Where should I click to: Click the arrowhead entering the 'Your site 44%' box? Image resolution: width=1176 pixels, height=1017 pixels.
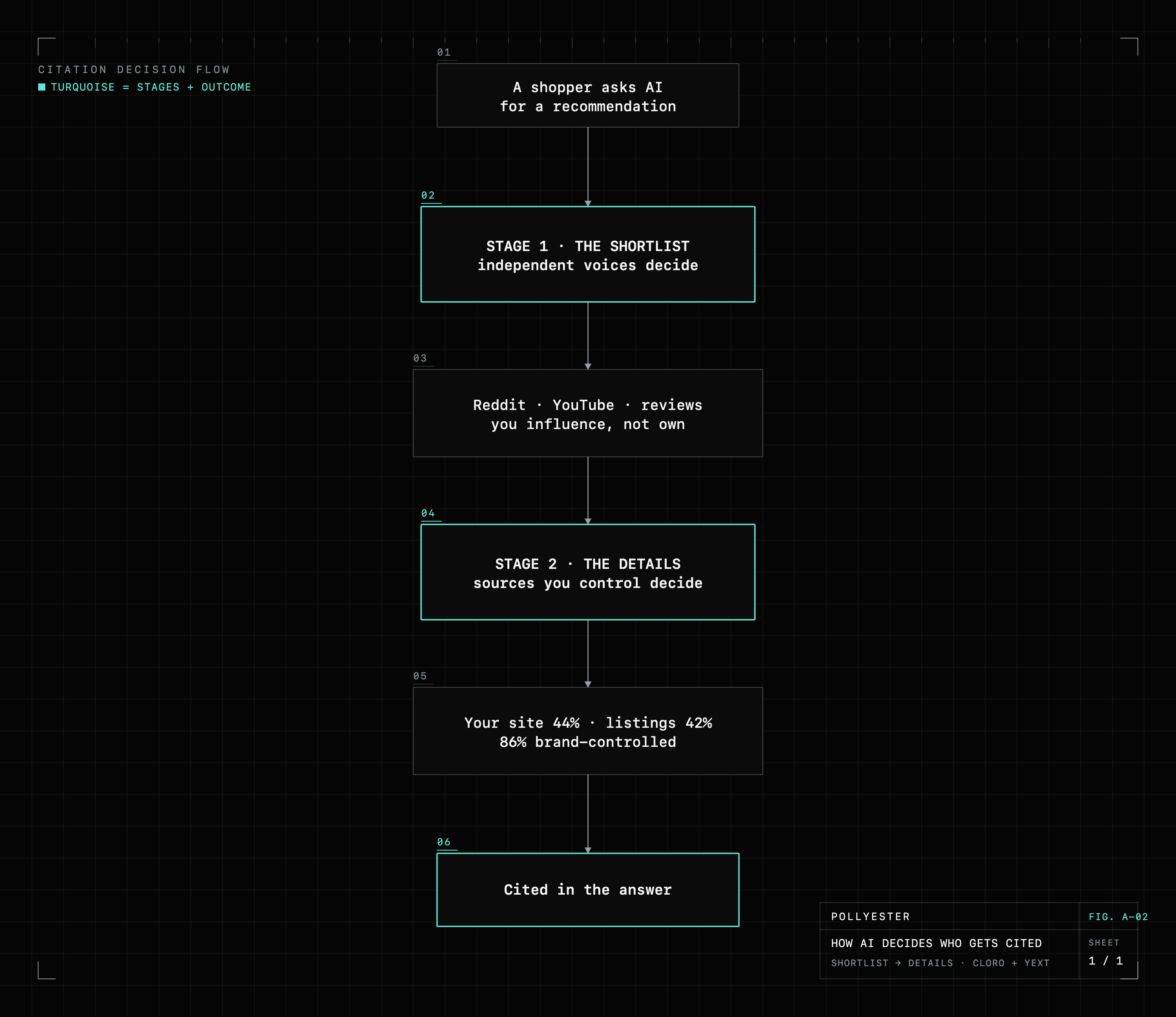coord(588,684)
